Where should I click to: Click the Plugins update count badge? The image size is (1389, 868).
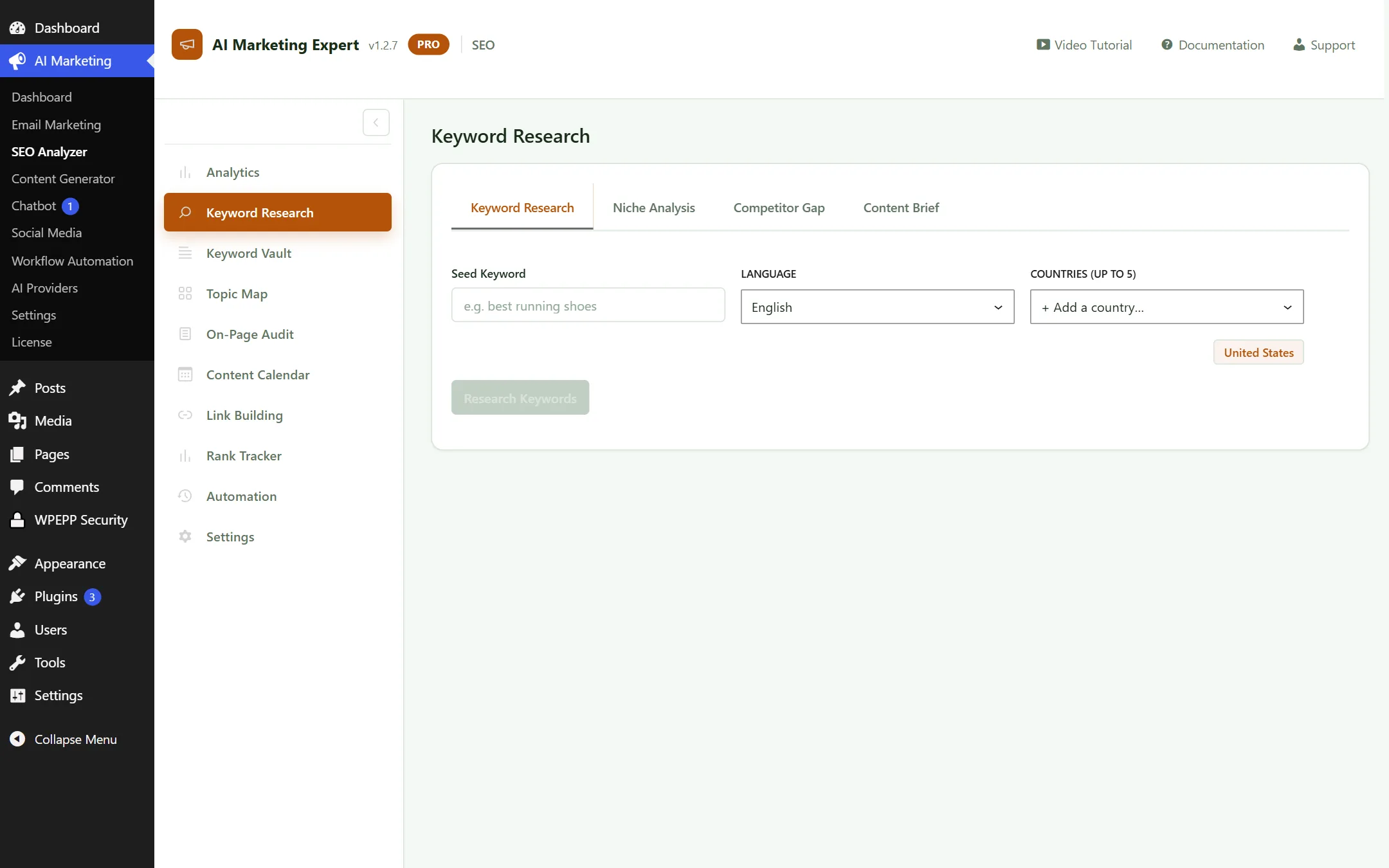(x=92, y=597)
